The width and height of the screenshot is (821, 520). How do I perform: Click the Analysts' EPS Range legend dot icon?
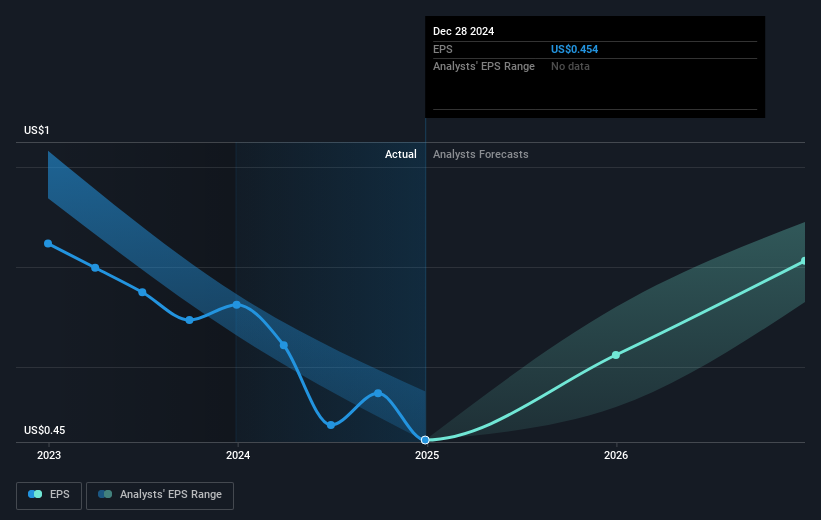105,494
